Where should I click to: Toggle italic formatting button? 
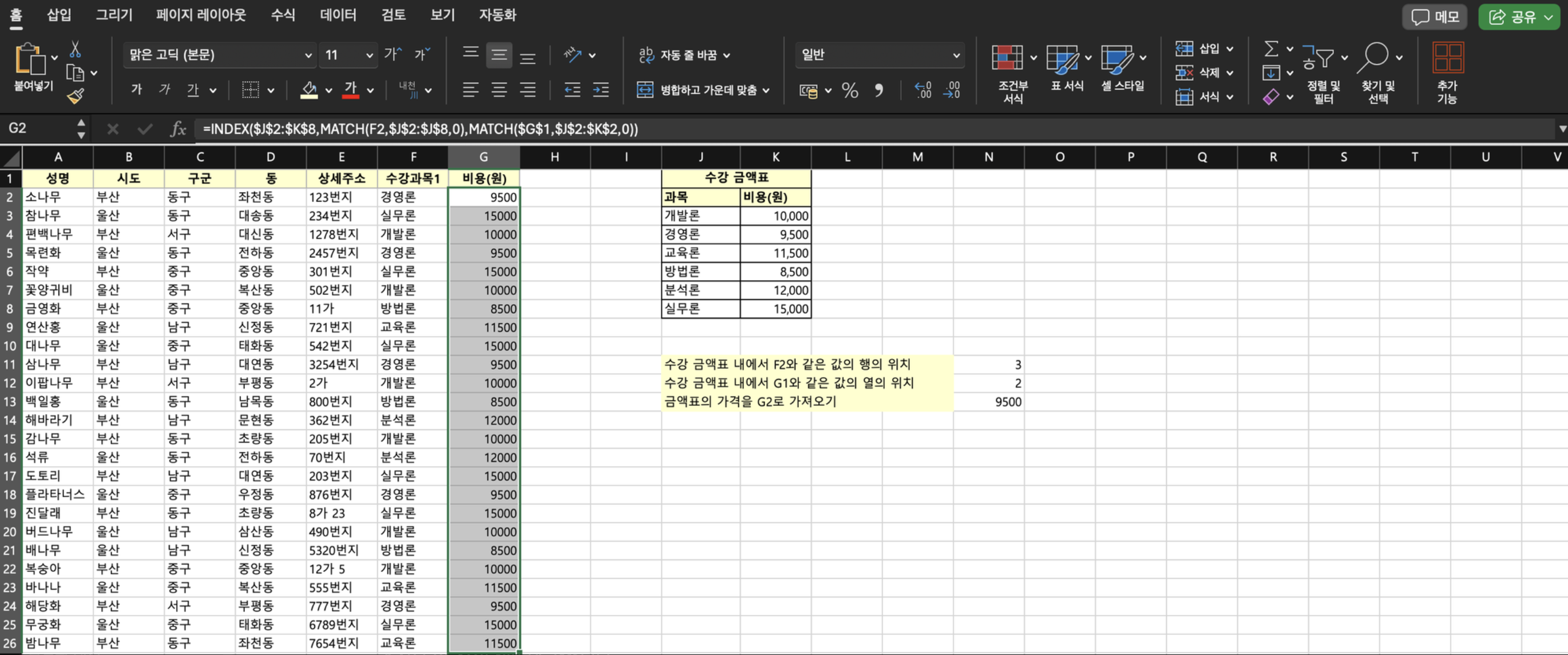pyautogui.click(x=164, y=90)
